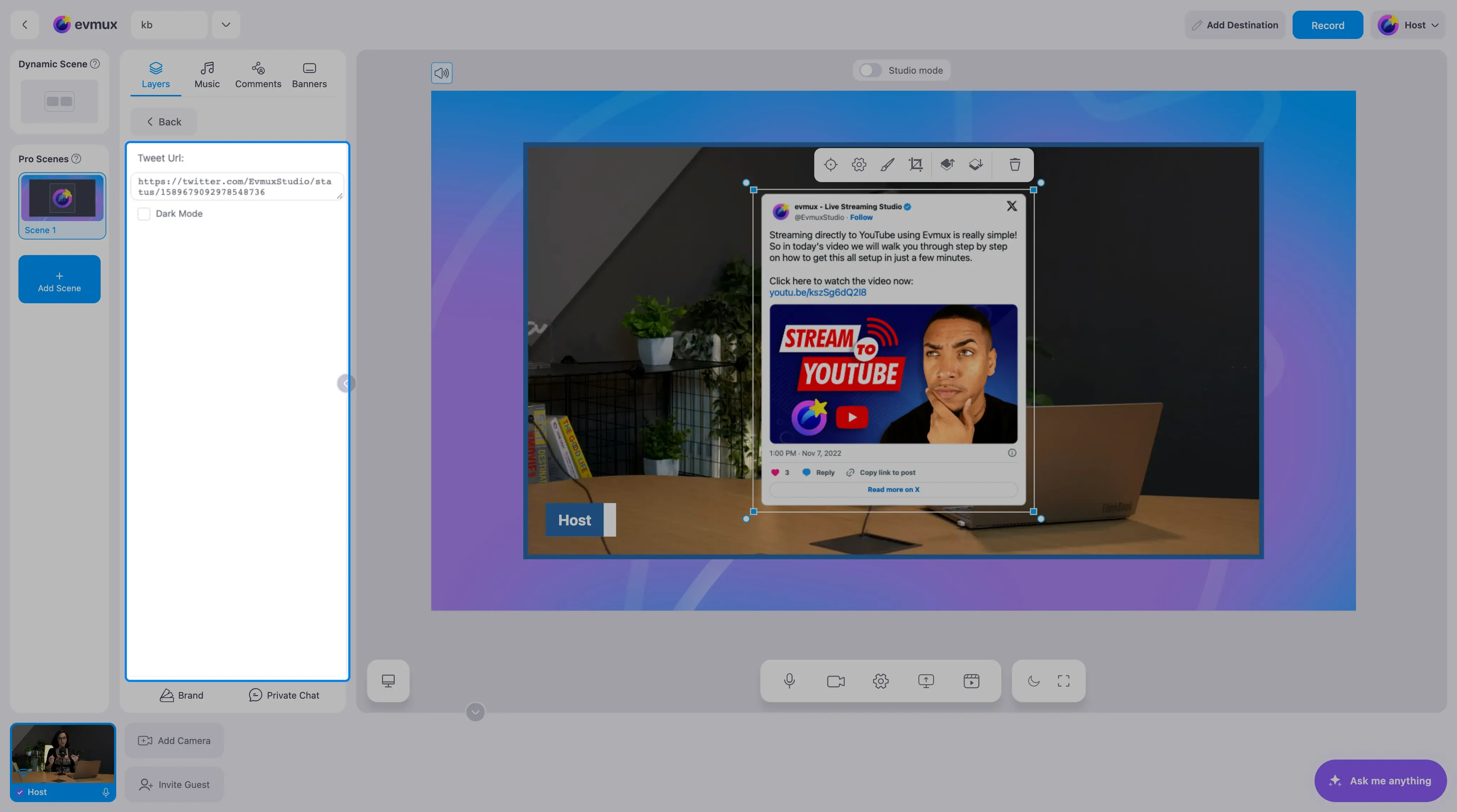The width and height of the screenshot is (1457, 812).
Task: Open layer settings gear in floating toolbar
Action: click(x=859, y=164)
